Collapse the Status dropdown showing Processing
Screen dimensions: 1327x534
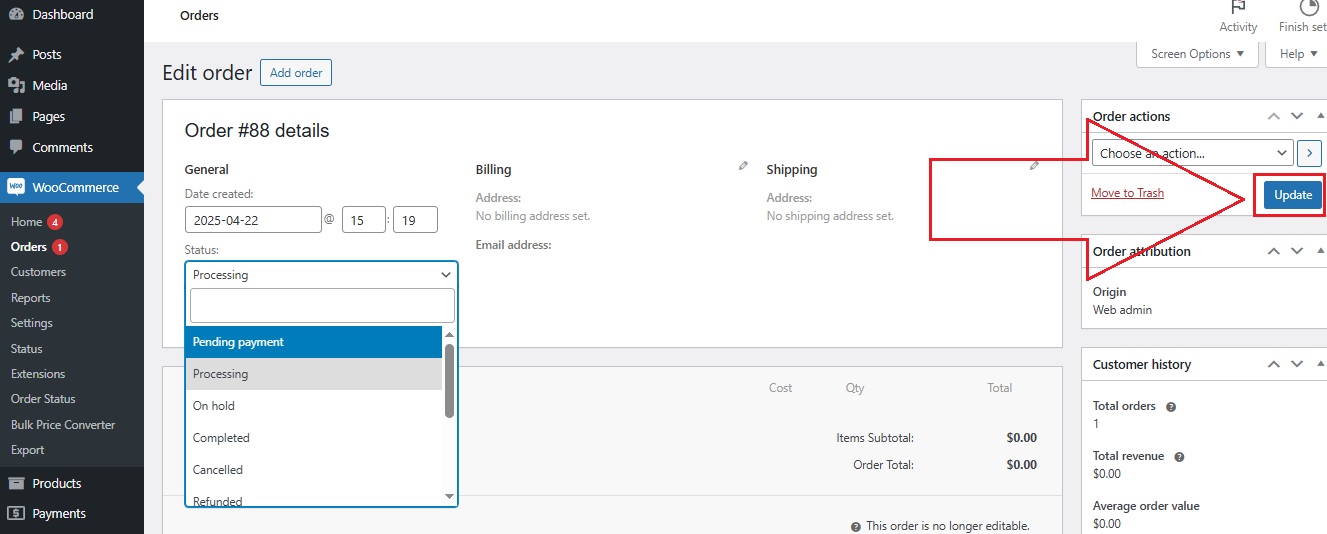tap(322, 275)
